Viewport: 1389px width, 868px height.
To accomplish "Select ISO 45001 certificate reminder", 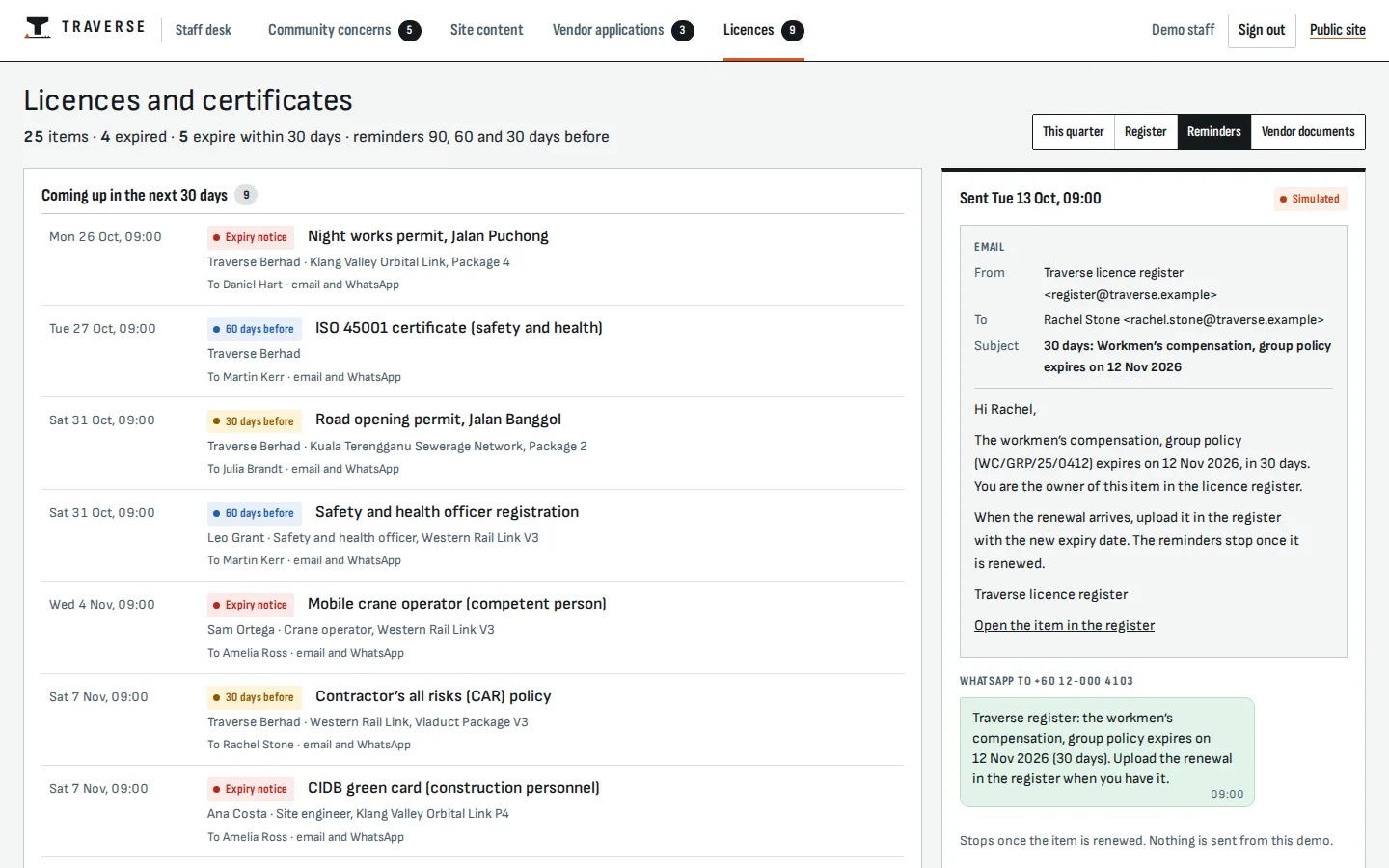I will tap(473, 351).
